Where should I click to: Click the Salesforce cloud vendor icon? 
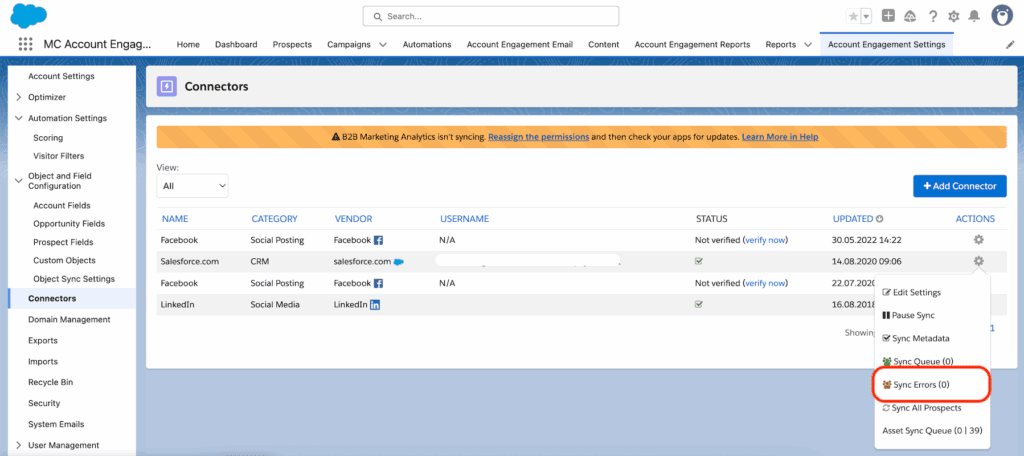(x=398, y=261)
